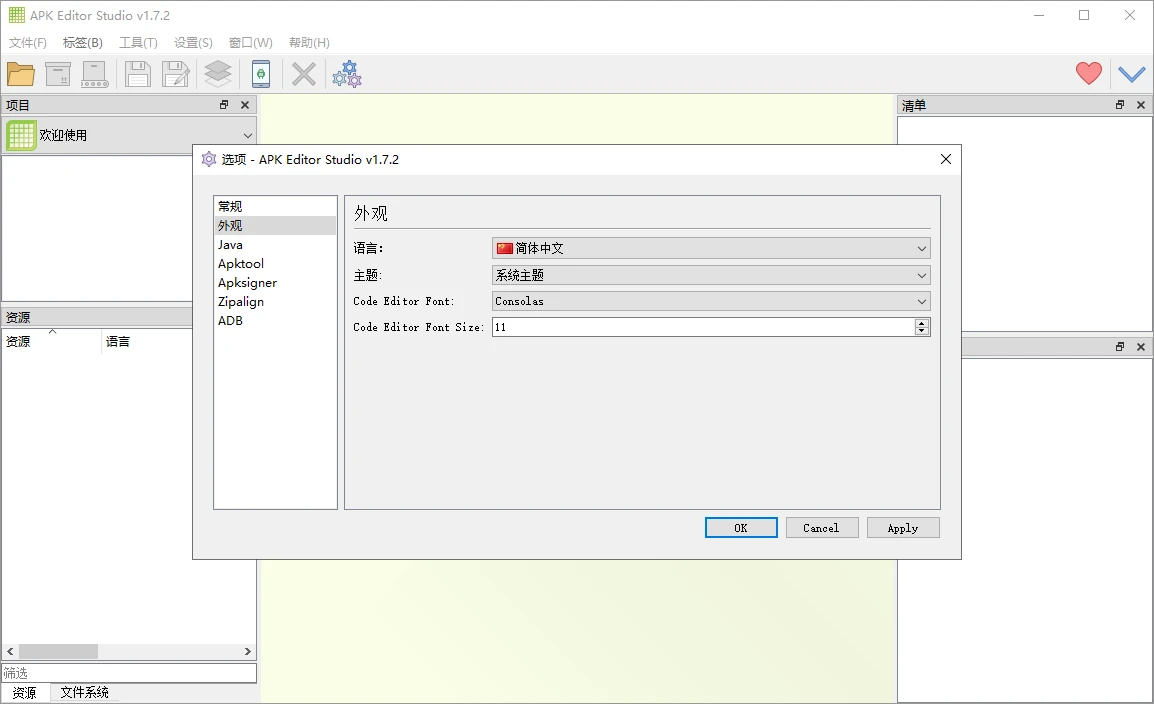
Task: Open the layers stack toolbar icon
Action: 218,74
